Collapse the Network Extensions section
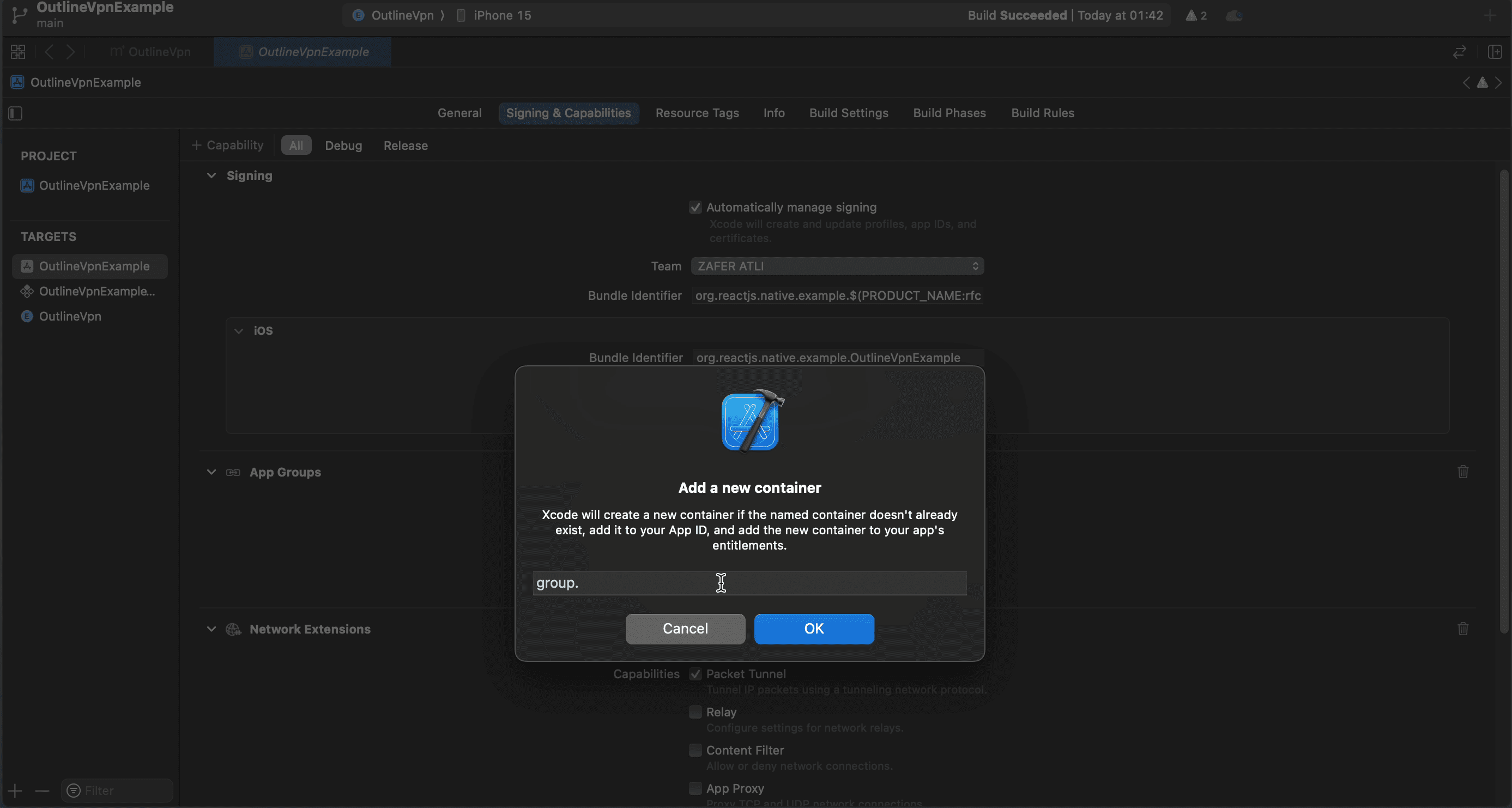The width and height of the screenshot is (1512, 808). [211, 629]
